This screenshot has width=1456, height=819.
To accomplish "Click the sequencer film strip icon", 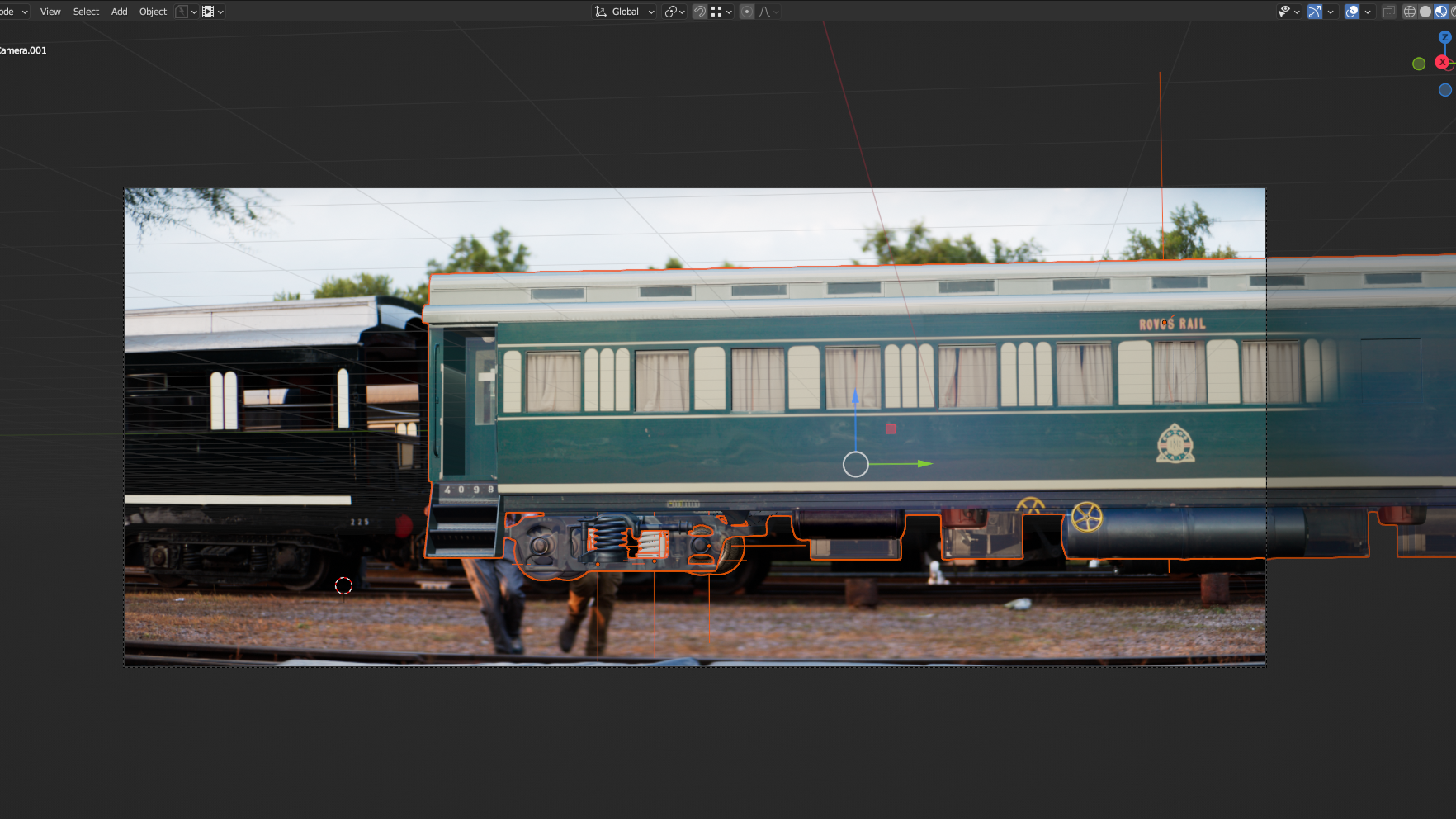I will click(208, 12).
